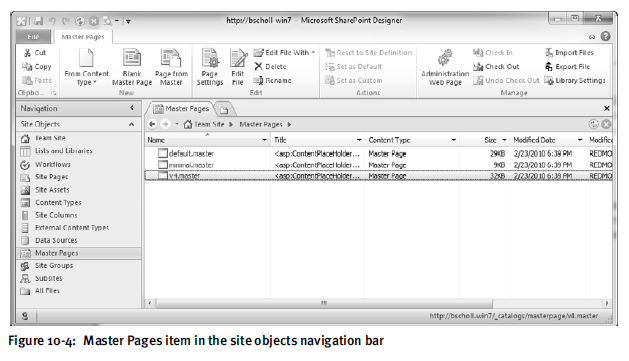Check Out the selected file
The image size is (629, 361).
496,67
